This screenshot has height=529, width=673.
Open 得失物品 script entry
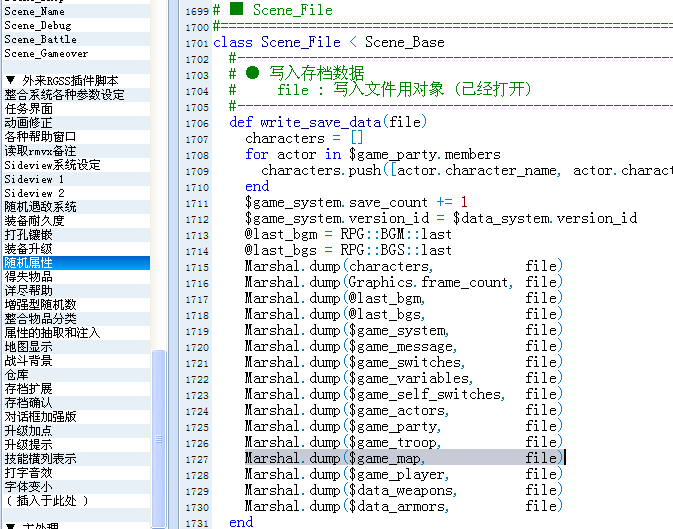[76, 277]
